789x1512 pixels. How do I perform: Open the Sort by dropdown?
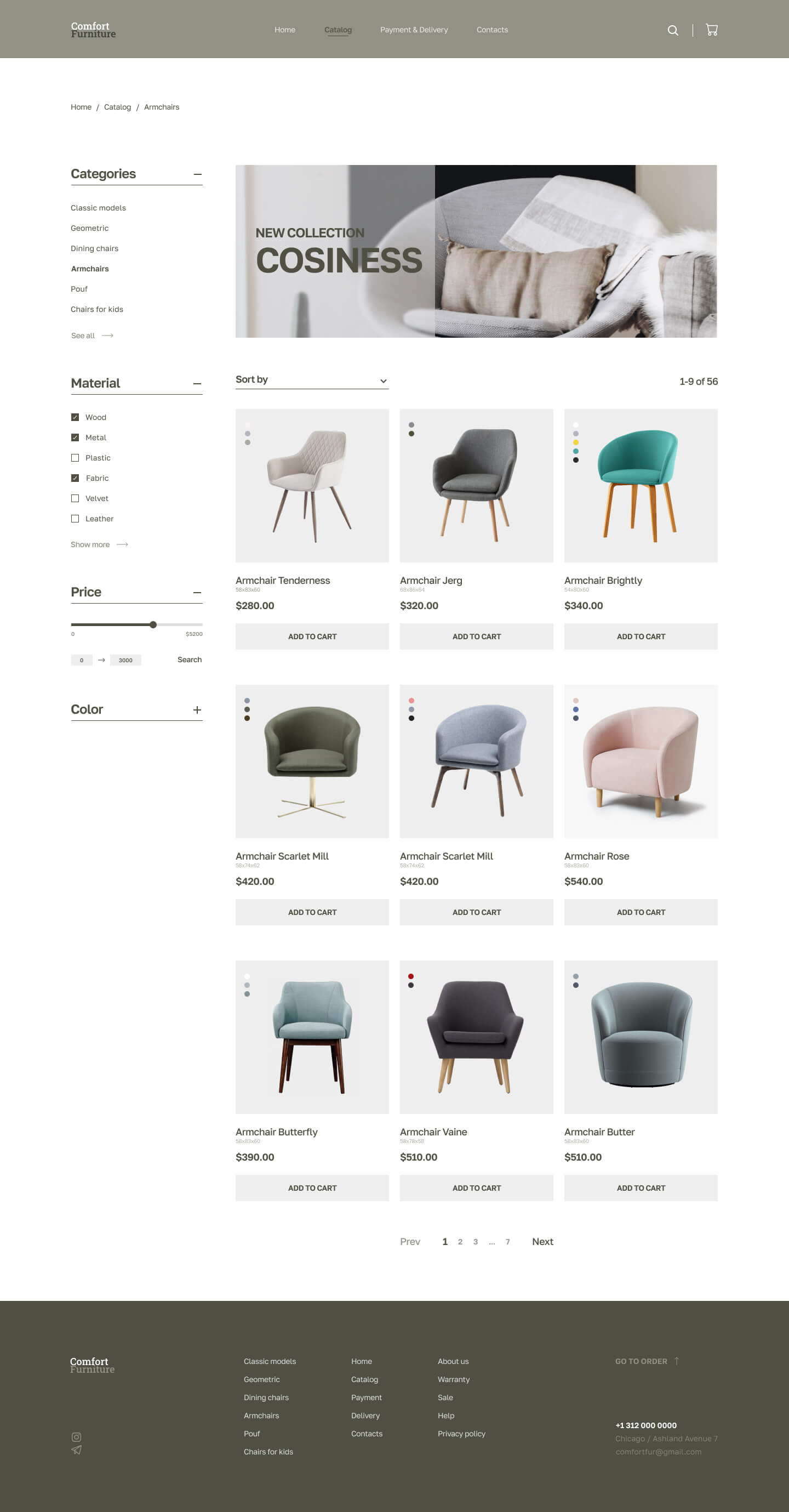[x=312, y=380]
